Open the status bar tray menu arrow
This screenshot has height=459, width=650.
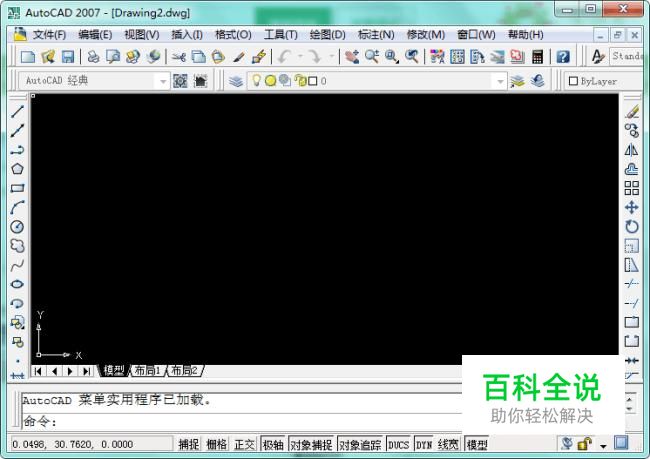[603, 446]
